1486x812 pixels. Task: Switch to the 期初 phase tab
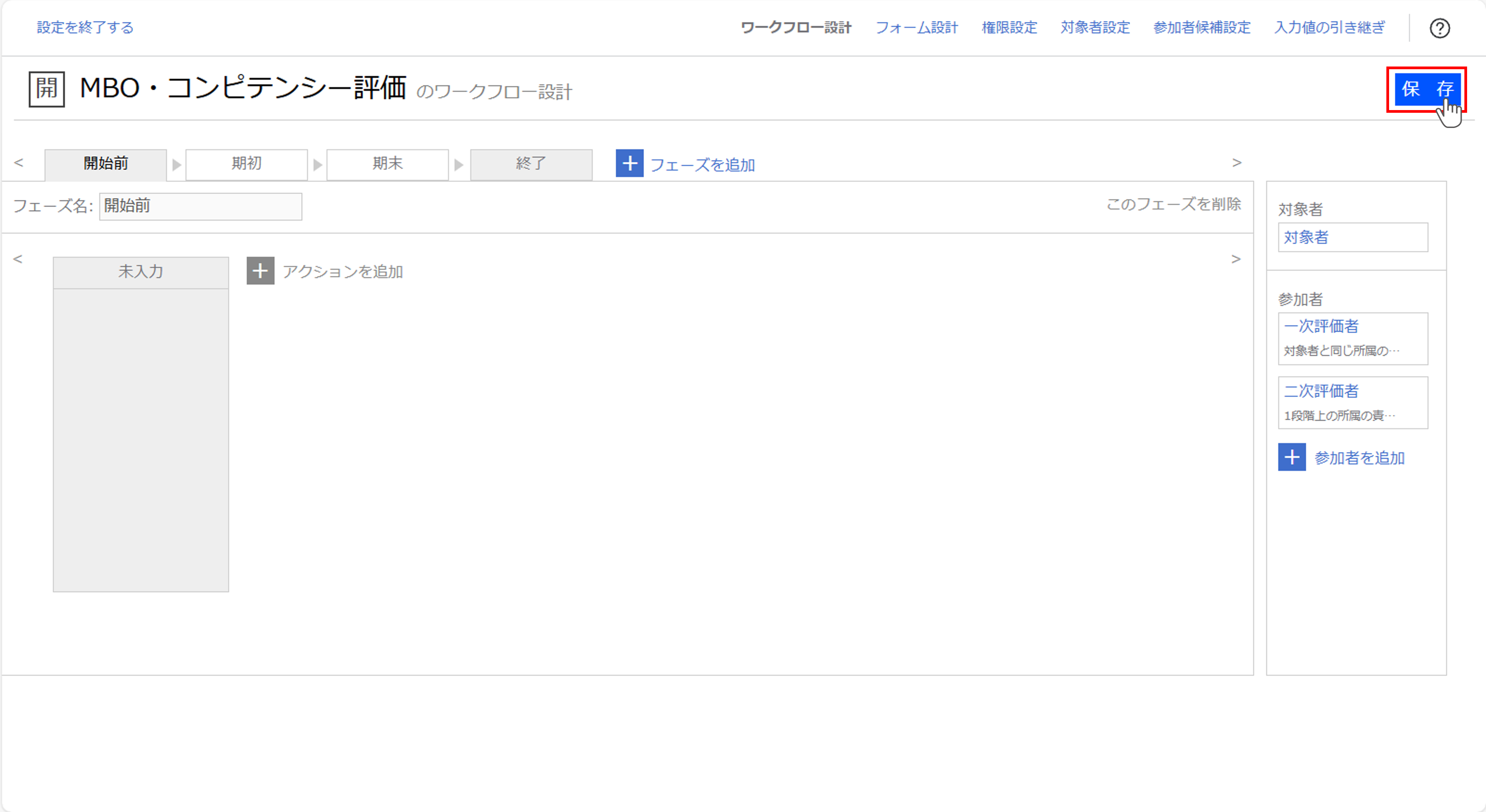(246, 164)
